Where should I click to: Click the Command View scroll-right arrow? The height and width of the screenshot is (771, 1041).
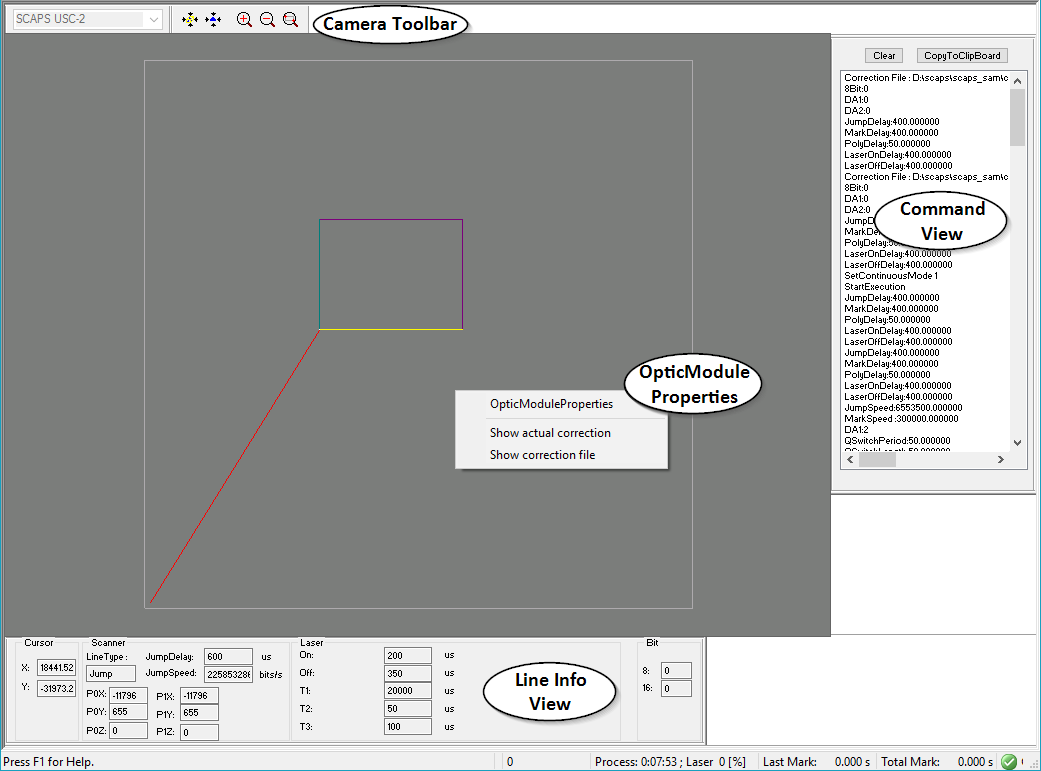pos(1001,460)
